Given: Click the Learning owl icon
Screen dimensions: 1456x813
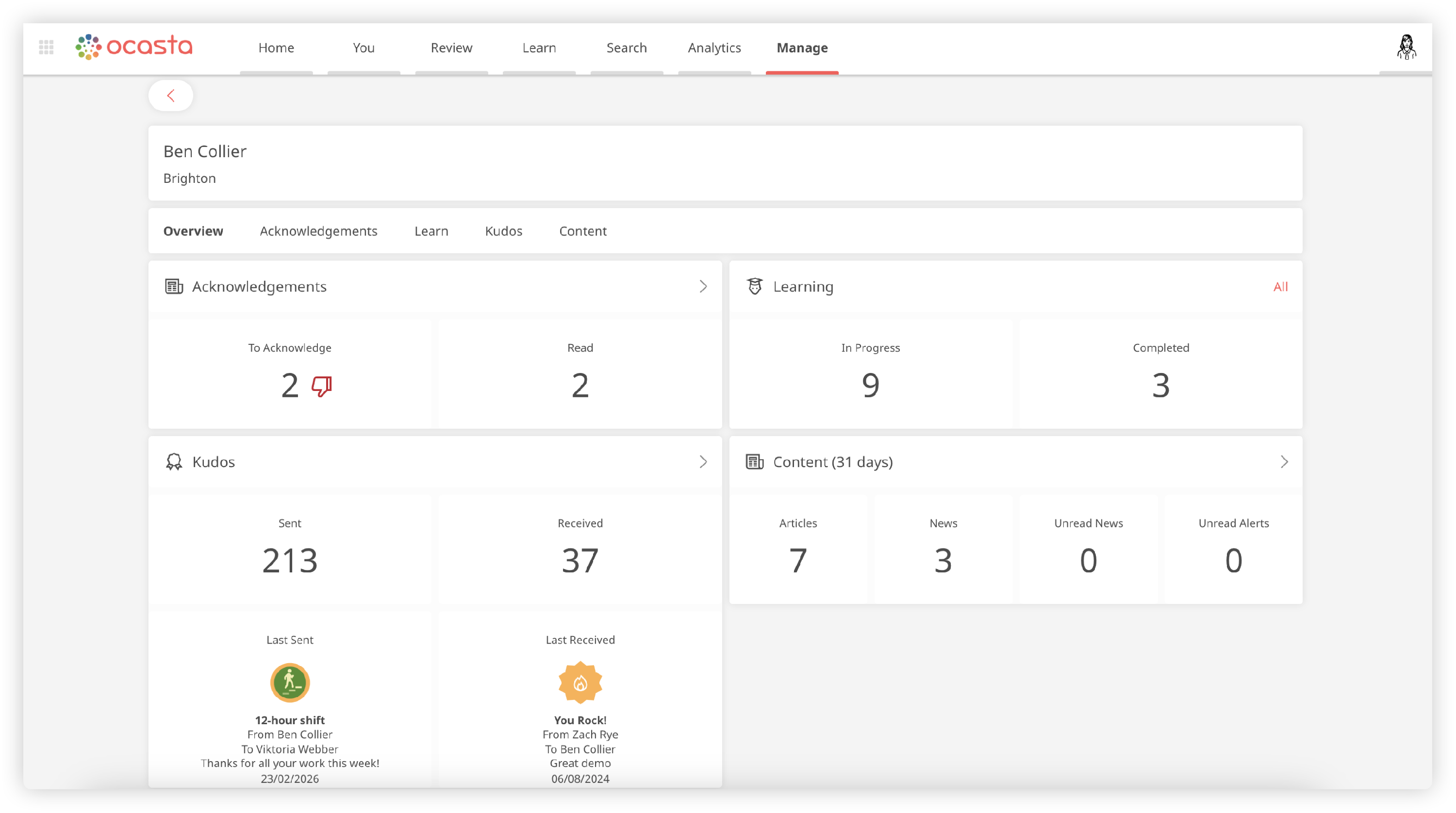Looking at the screenshot, I should tap(755, 287).
